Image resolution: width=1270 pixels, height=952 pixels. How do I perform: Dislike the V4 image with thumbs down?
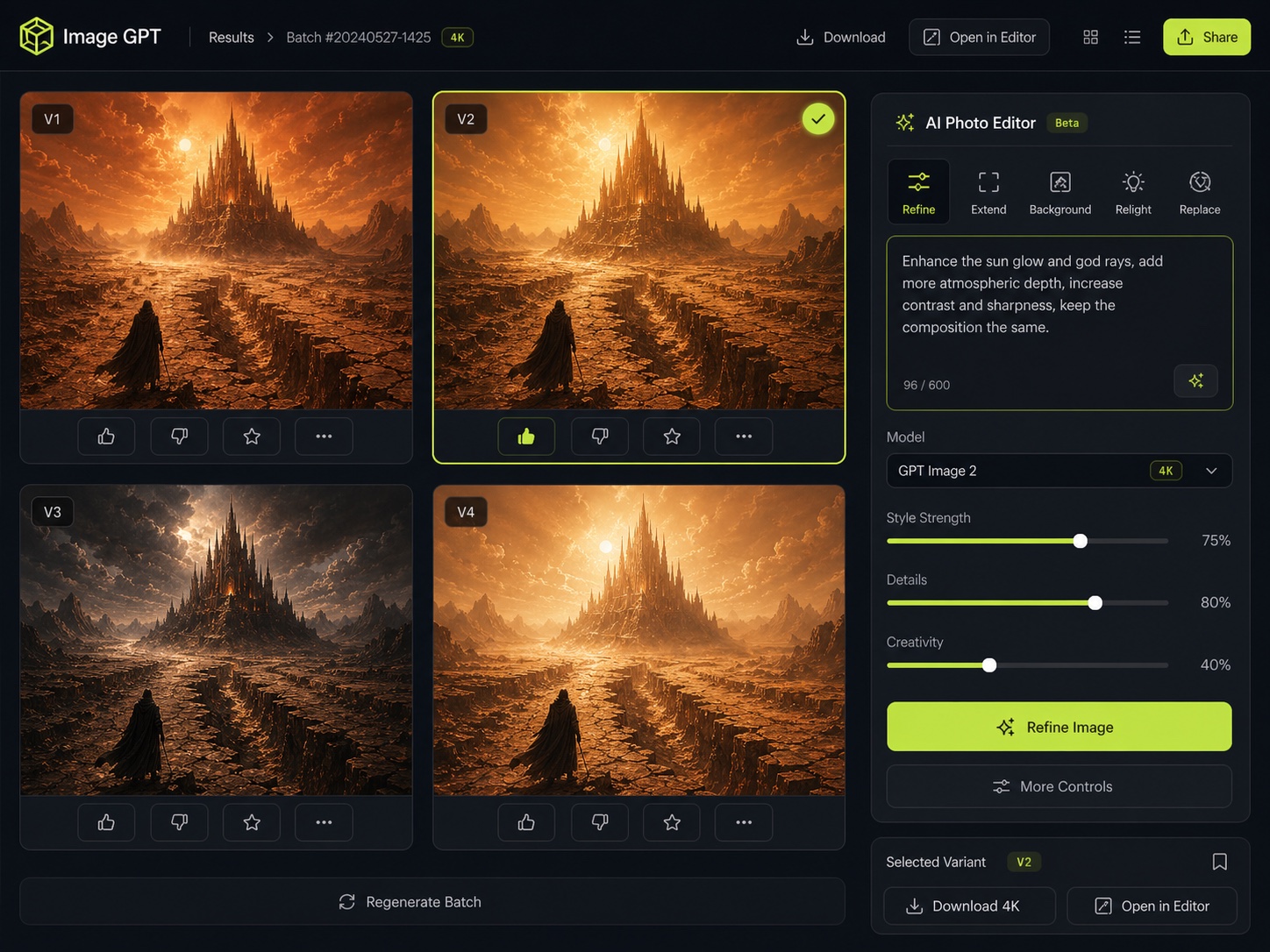click(x=600, y=822)
